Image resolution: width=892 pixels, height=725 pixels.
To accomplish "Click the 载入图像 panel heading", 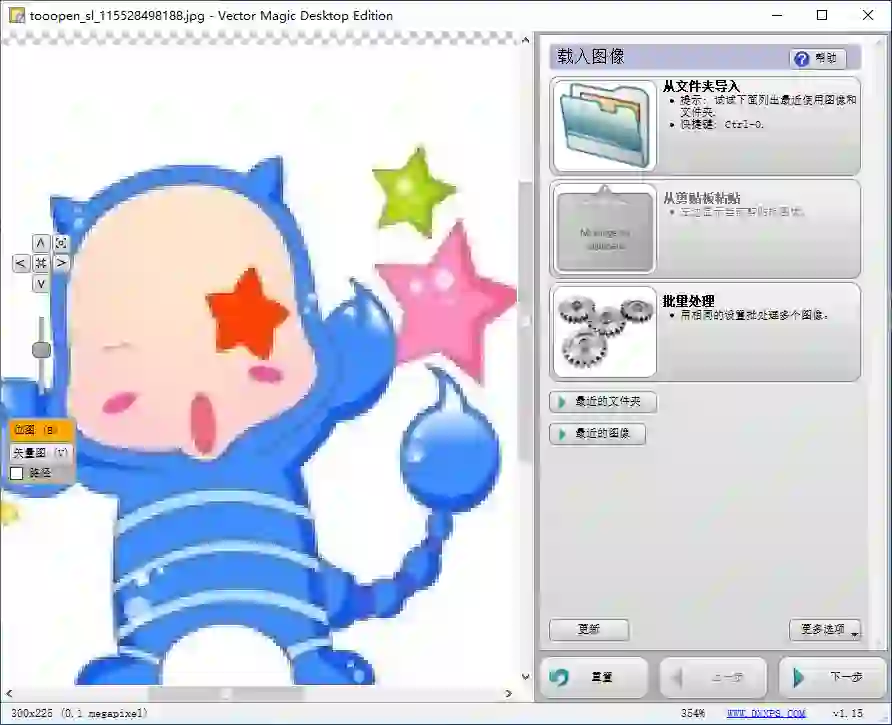I will [590, 57].
